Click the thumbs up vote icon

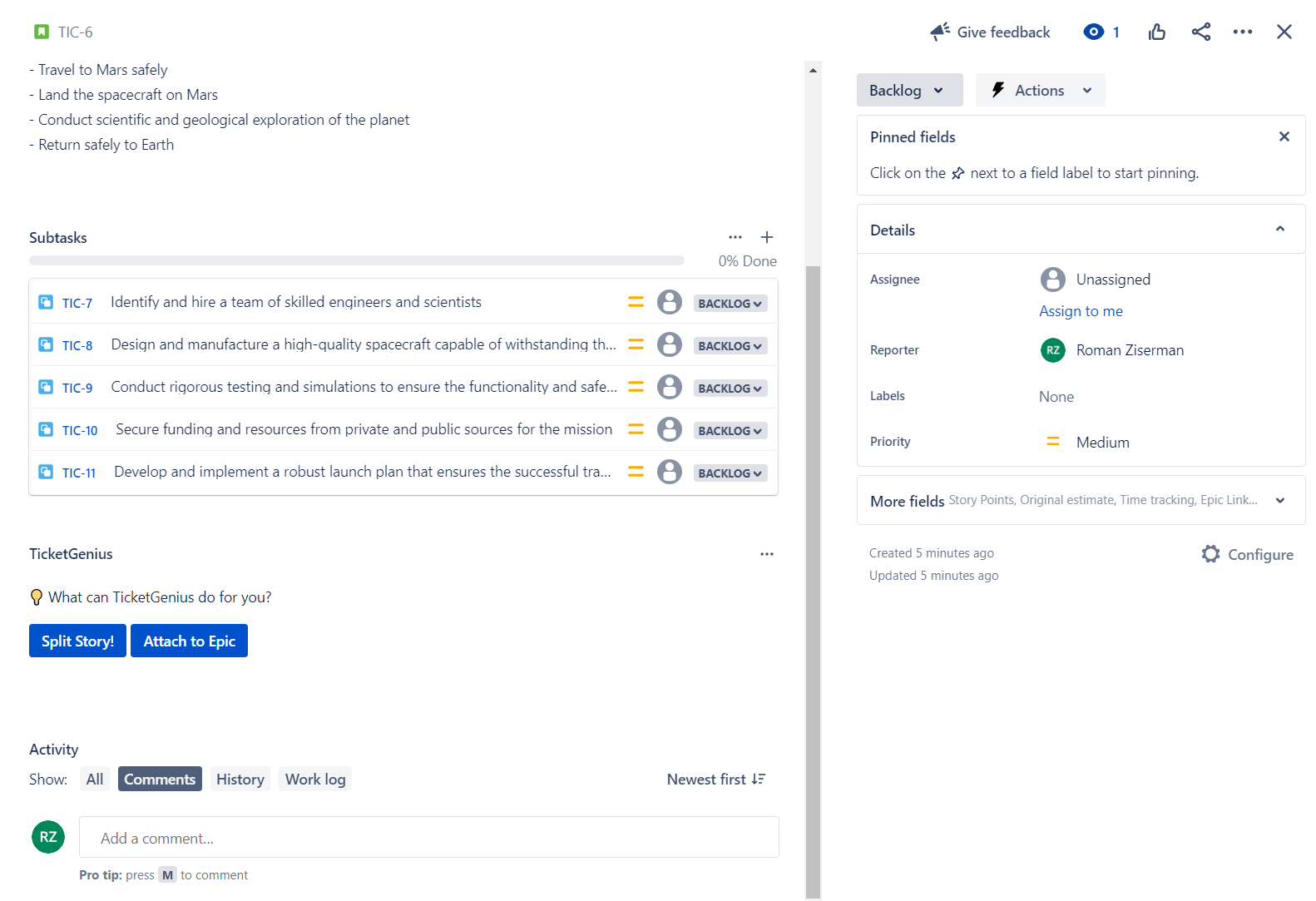point(1157,32)
